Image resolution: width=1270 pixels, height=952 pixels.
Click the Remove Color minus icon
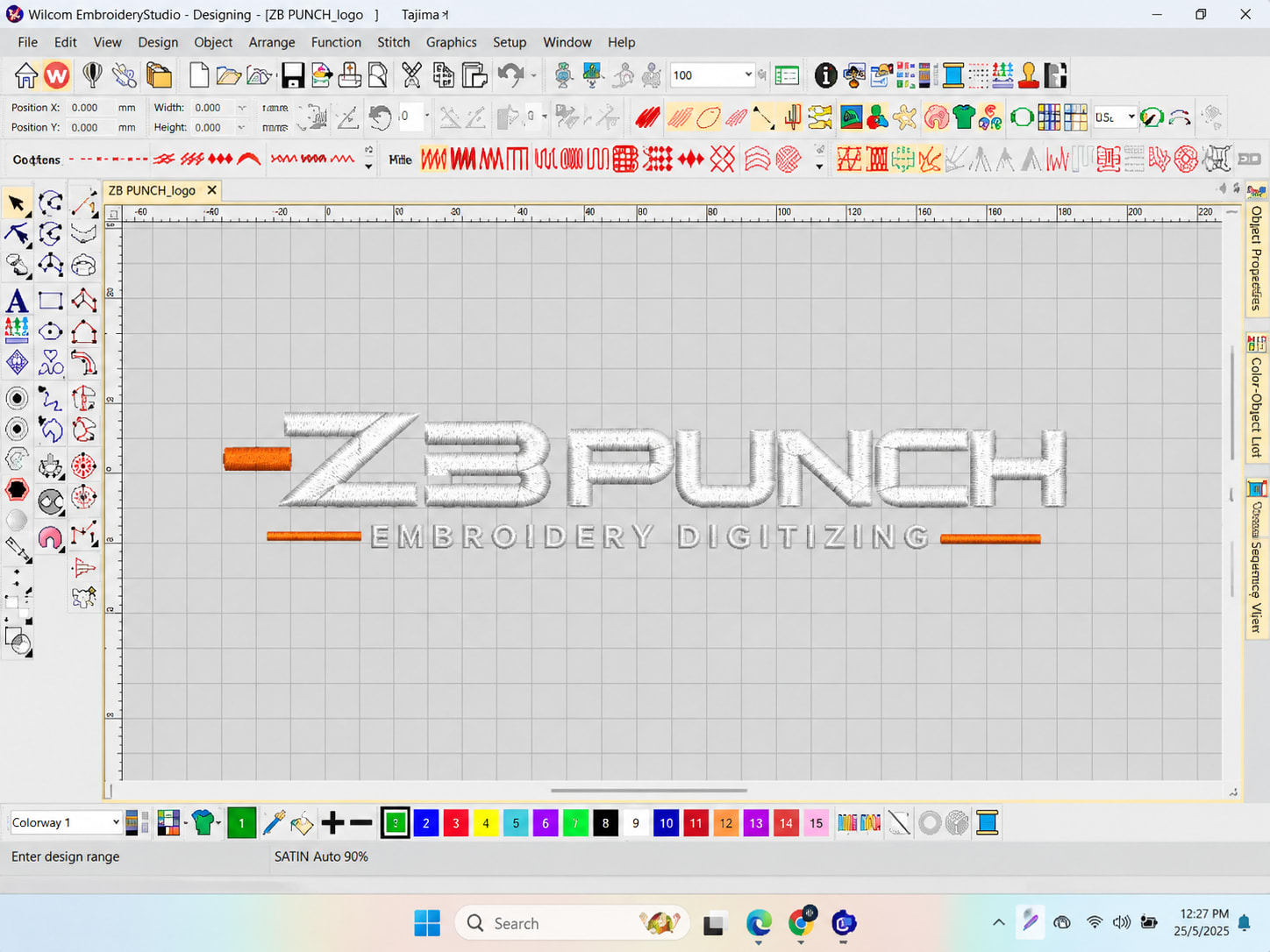(361, 822)
